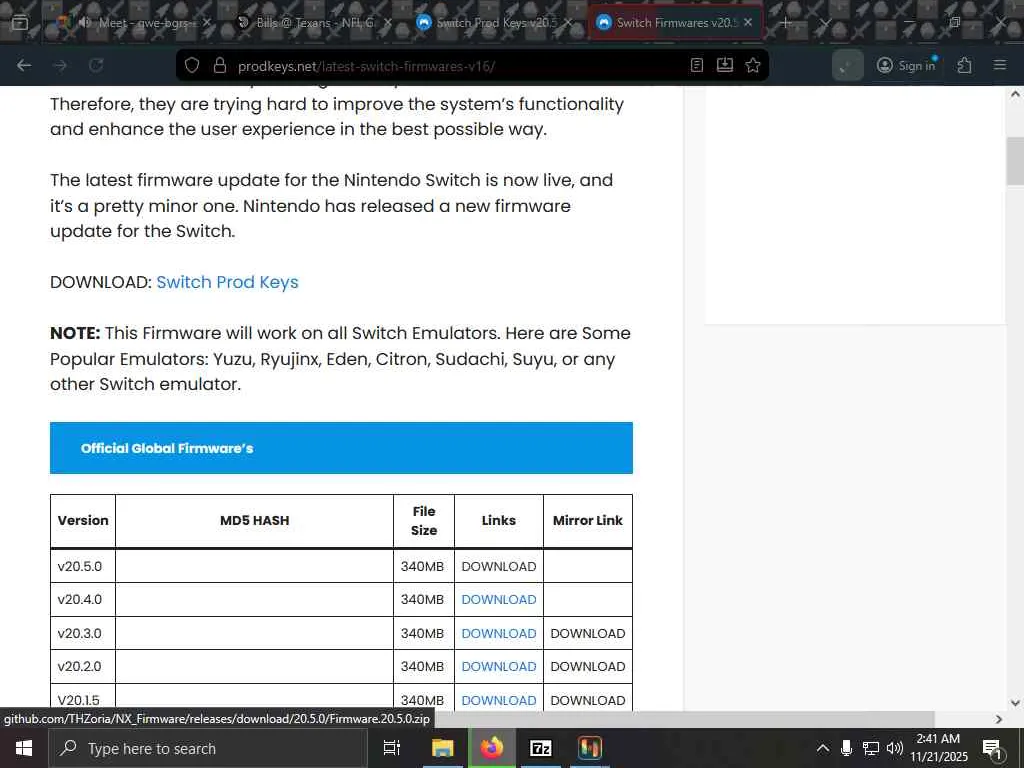1024x768 pixels.
Task: Click DOWNLOAD link for v20.4.0
Action: tap(499, 600)
